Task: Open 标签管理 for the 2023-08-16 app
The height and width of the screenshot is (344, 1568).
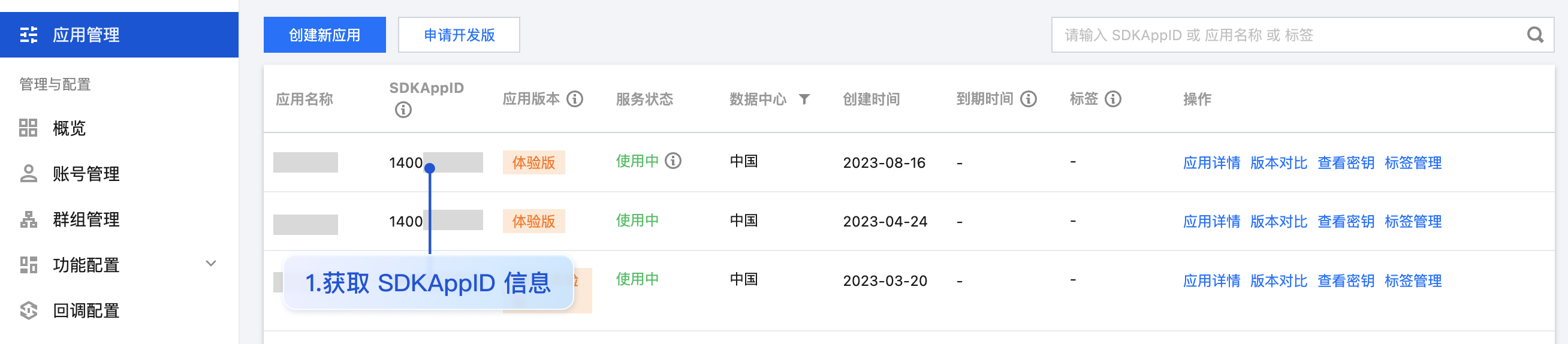Action: pyautogui.click(x=1413, y=163)
